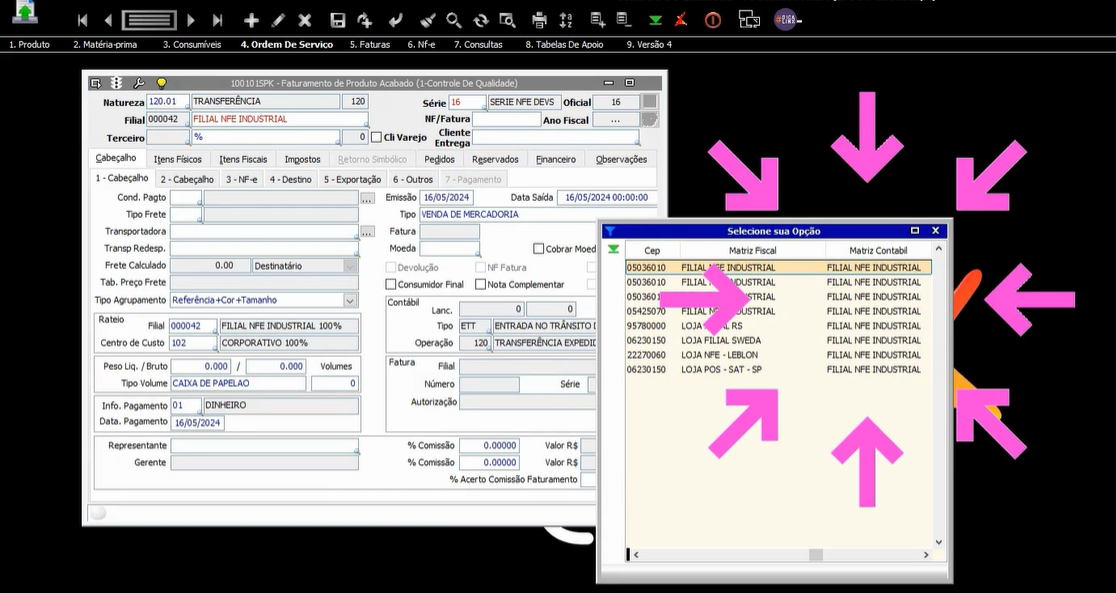The image size is (1116, 593).
Task: Click the Add new record plus icon
Action: pyautogui.click(x=251, y=20)
